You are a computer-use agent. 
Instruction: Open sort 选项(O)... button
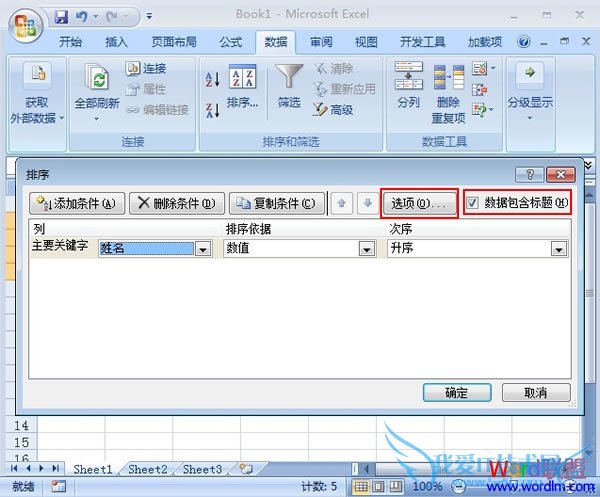point(419,203)
